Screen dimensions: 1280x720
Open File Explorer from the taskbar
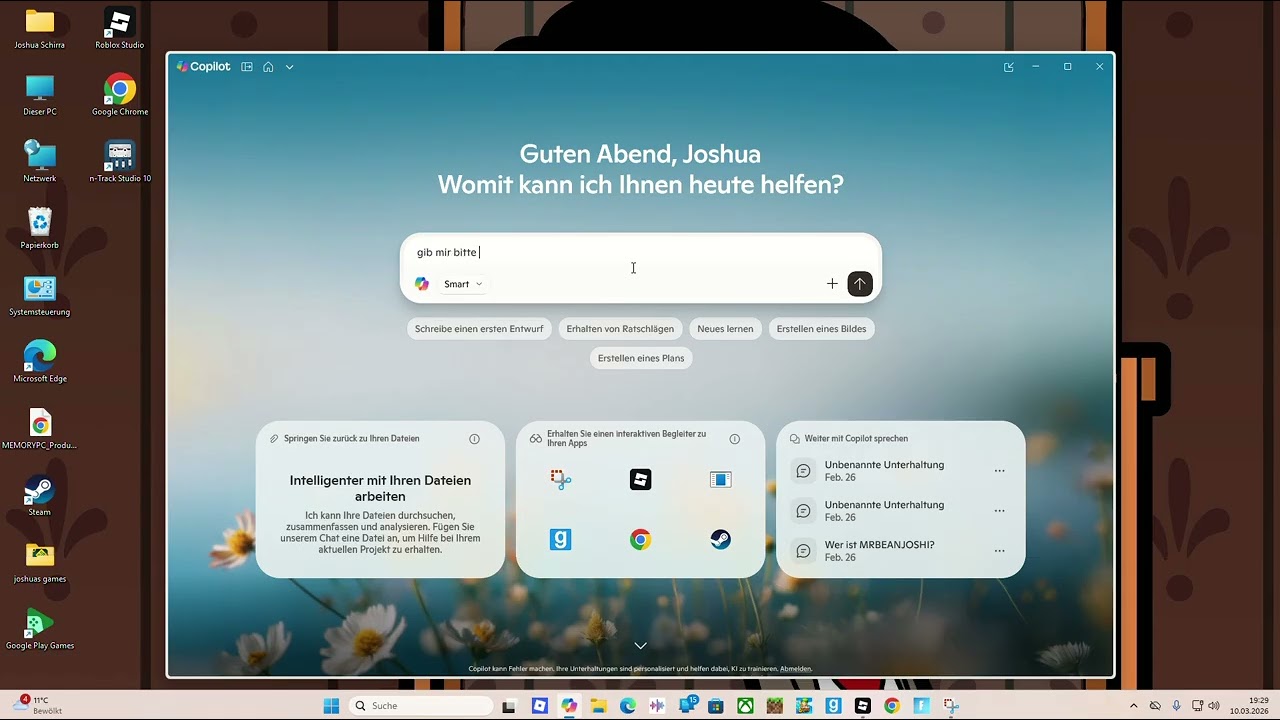click(x=598, y=706)
